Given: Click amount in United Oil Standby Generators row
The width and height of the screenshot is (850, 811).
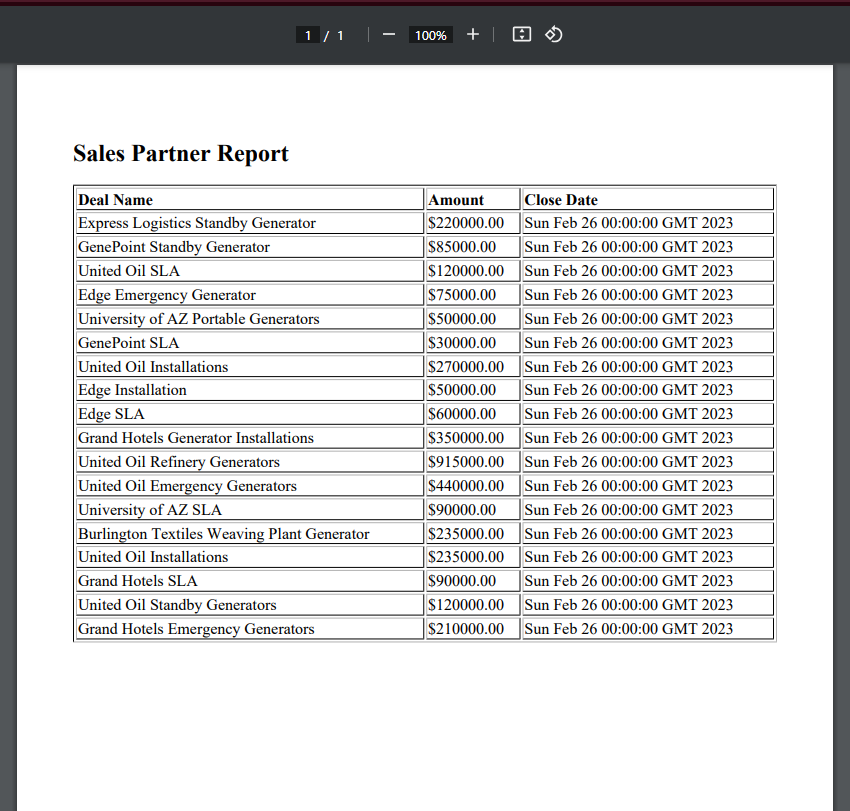Looking at the screenshot, I should (x=473, y=604).
